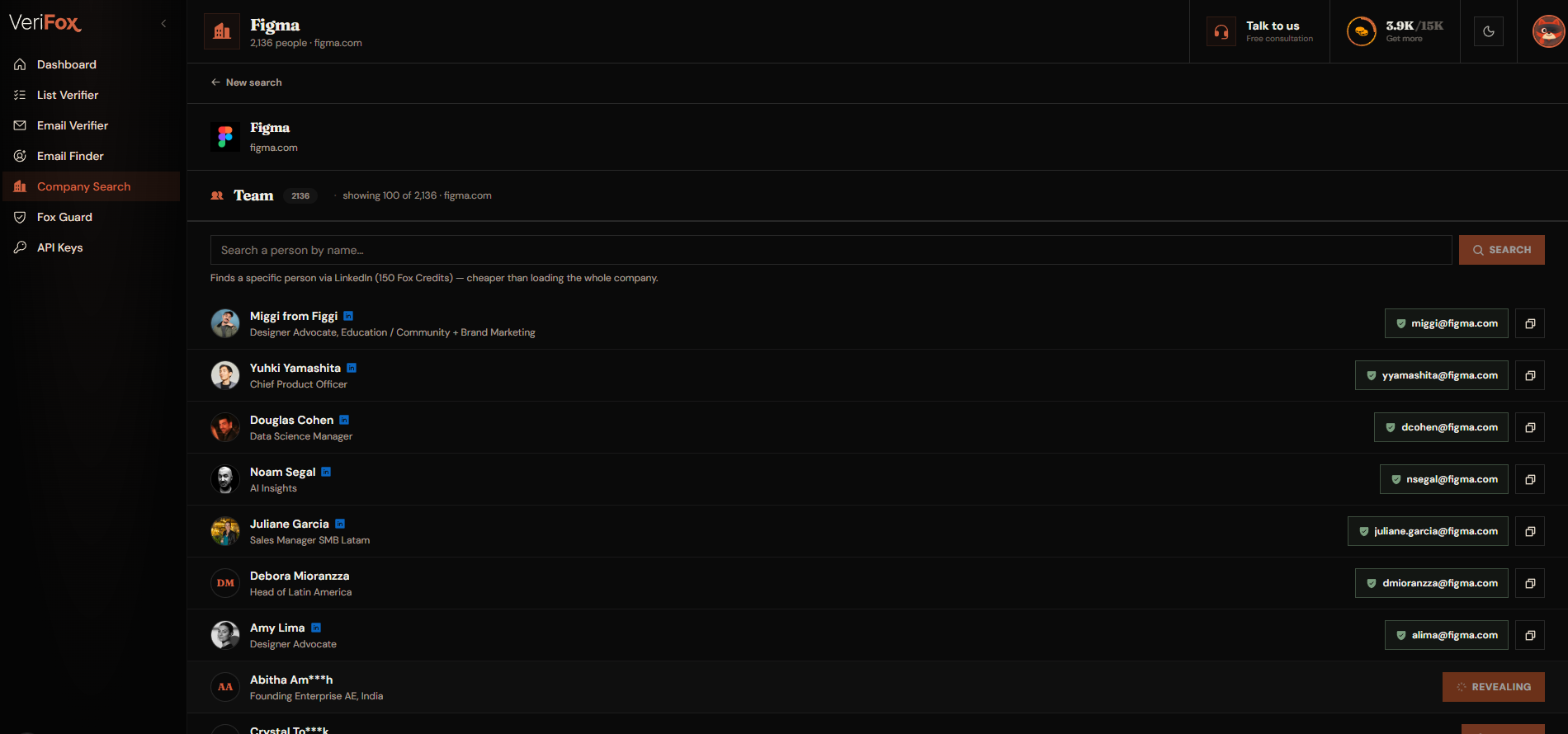This screenshot has width=1568, height=734.
Task: Toggle dark mode moon icon
Action: coord(1489,31)
